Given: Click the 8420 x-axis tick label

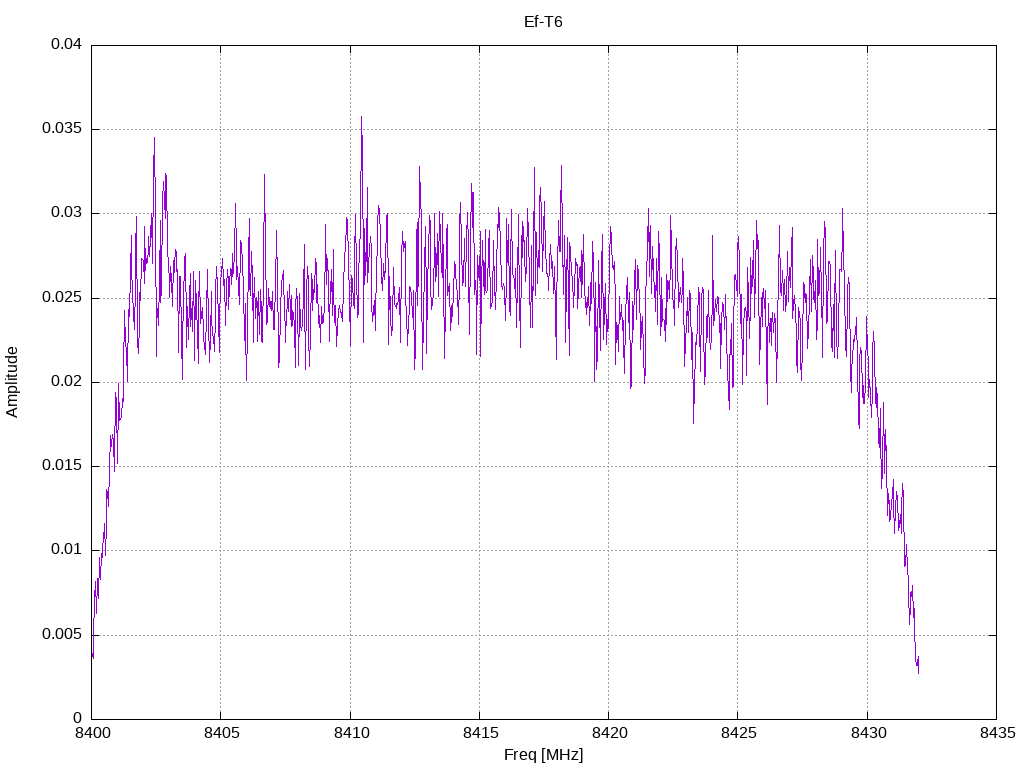Looking at the screenshot, I should pyautogui.click(x=609, y=733).
